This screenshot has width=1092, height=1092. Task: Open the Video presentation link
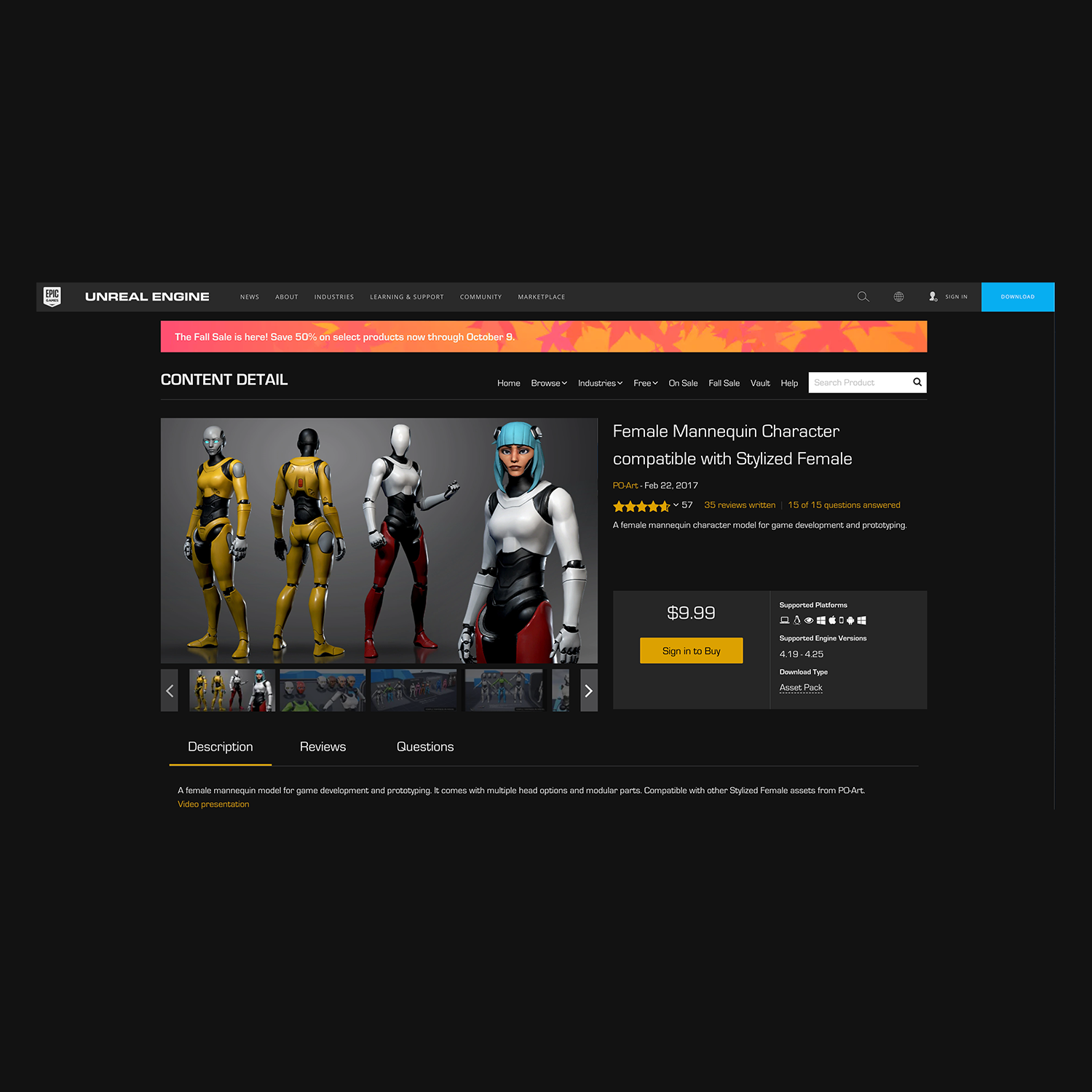213,804
